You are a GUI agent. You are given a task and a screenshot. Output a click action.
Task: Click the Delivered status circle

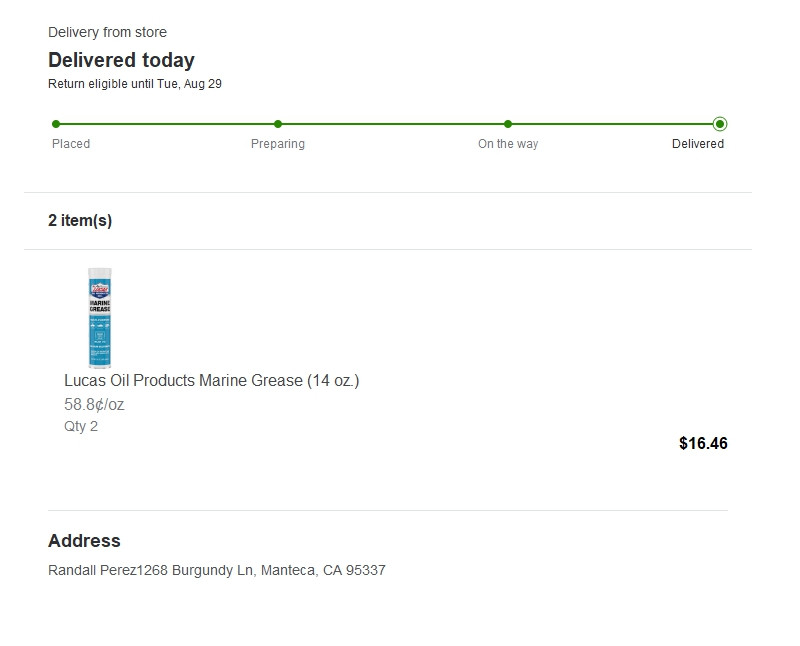tap(720, 124)
